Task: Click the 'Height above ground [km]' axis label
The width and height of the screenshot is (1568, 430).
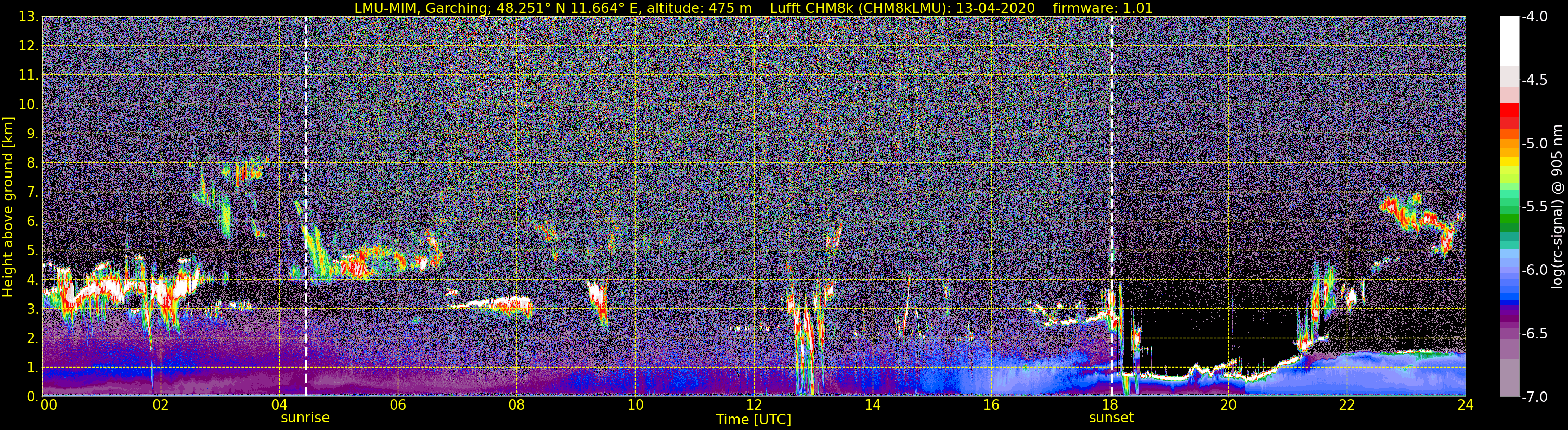Action: coord(8,207)
